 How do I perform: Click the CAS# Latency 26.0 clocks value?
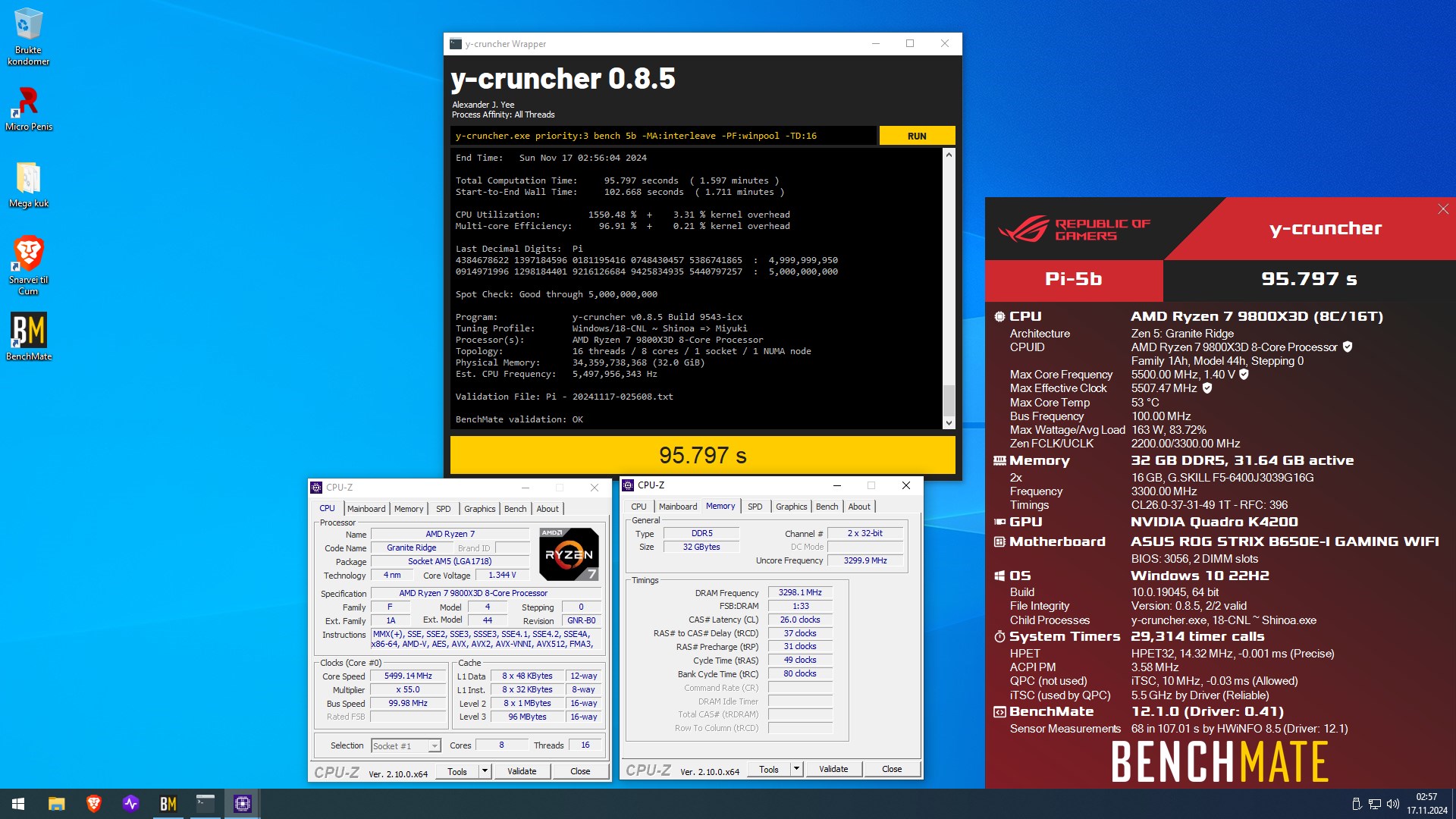(x=800, y=620)
